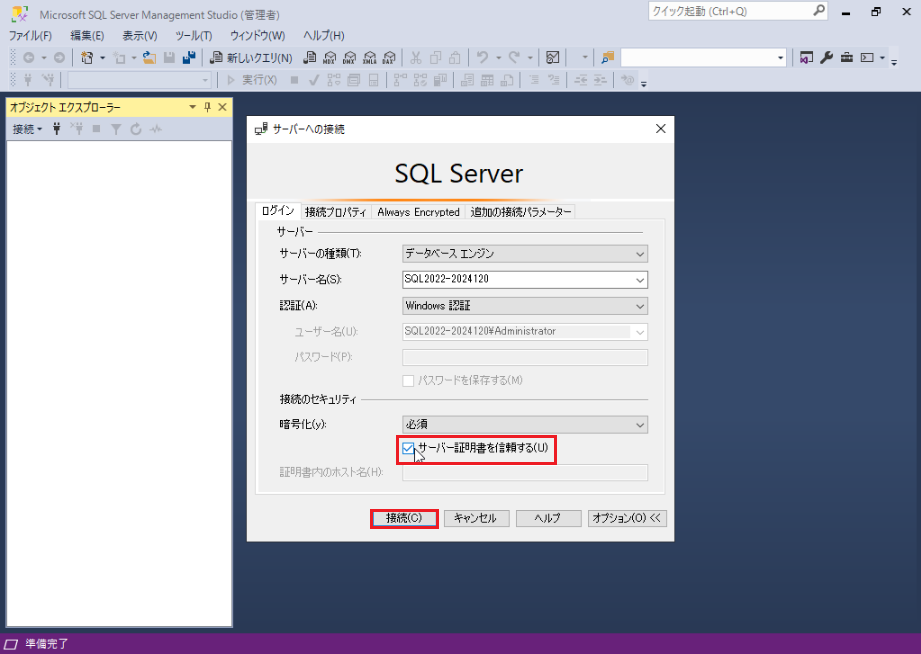The height and width of the screenshot is (654, 921).
Task: Click the Undo arrow icon
Action: [483, 58]
